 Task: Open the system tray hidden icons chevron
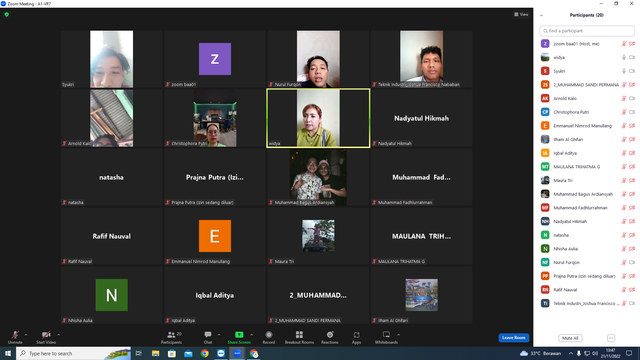pyautogui.click(x=571, y=353)
